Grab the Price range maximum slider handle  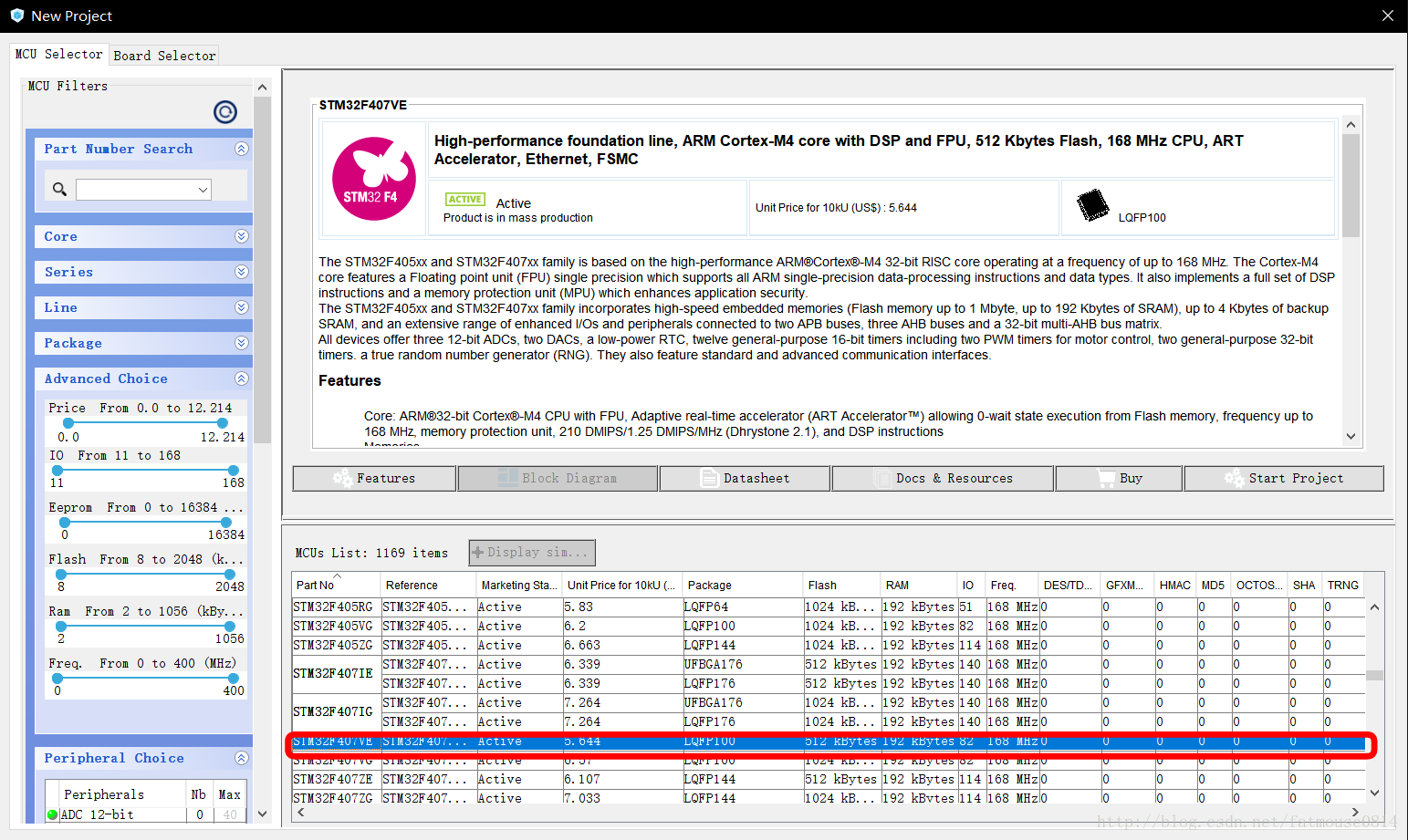[x=222, y=423]
